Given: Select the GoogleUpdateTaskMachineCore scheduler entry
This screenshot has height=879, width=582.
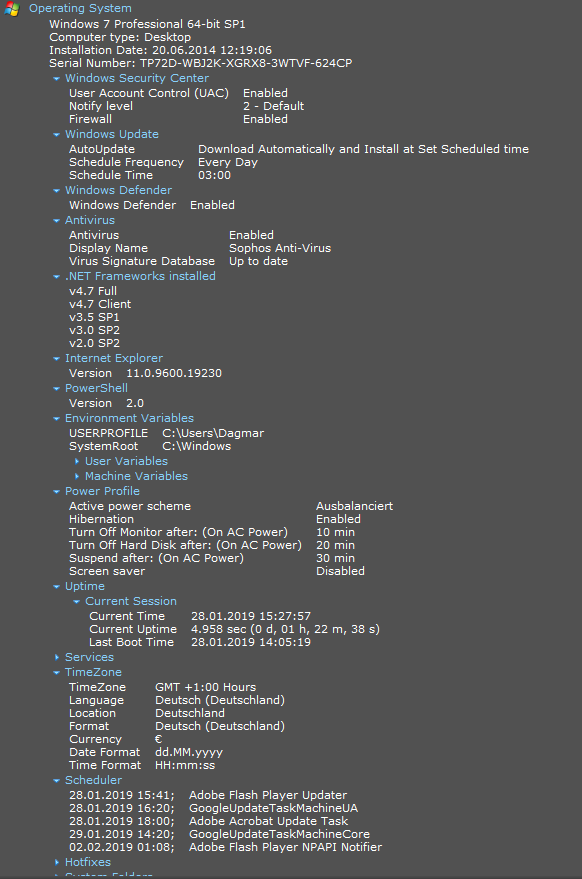Looking at the screenshot, I should (219, 834).
